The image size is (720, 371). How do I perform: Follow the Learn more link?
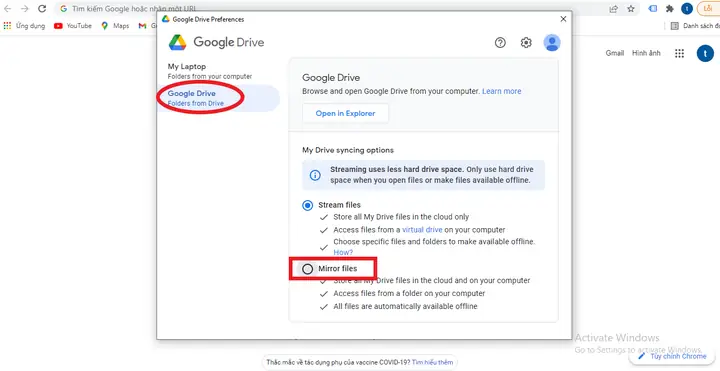coord(501,91)
